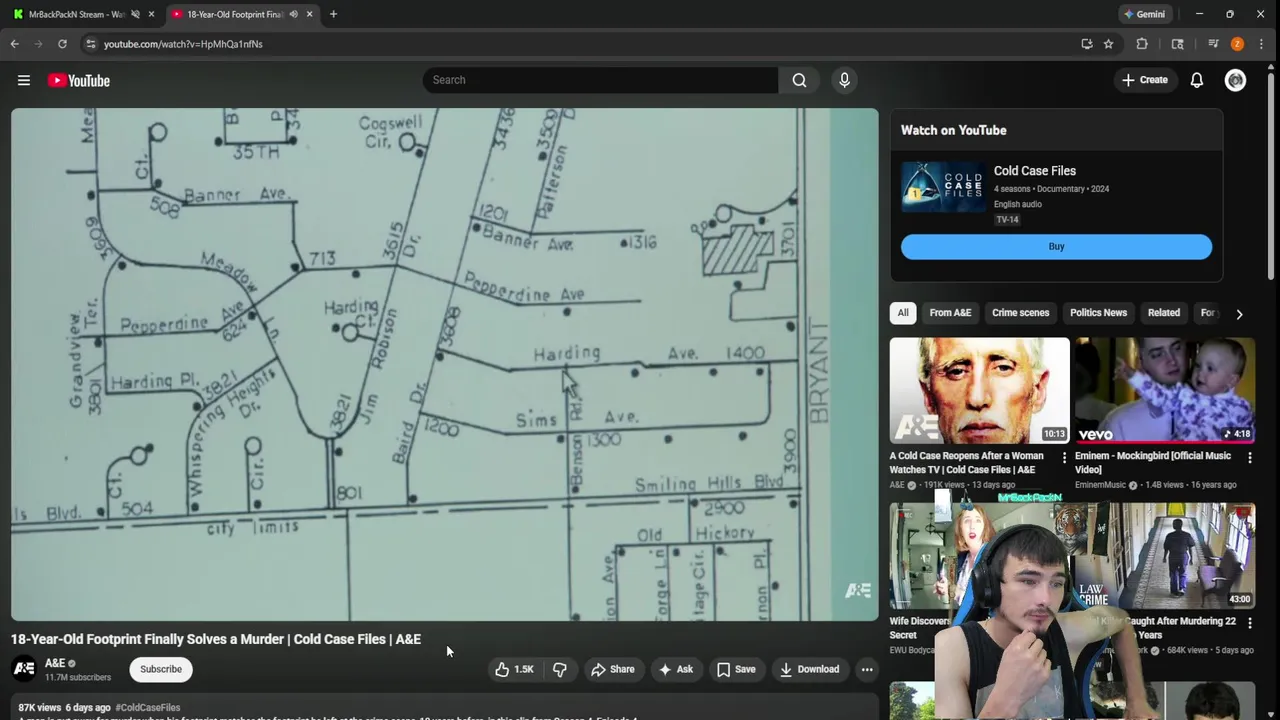Expand more filter chips with right chevron

(1239, 314)
